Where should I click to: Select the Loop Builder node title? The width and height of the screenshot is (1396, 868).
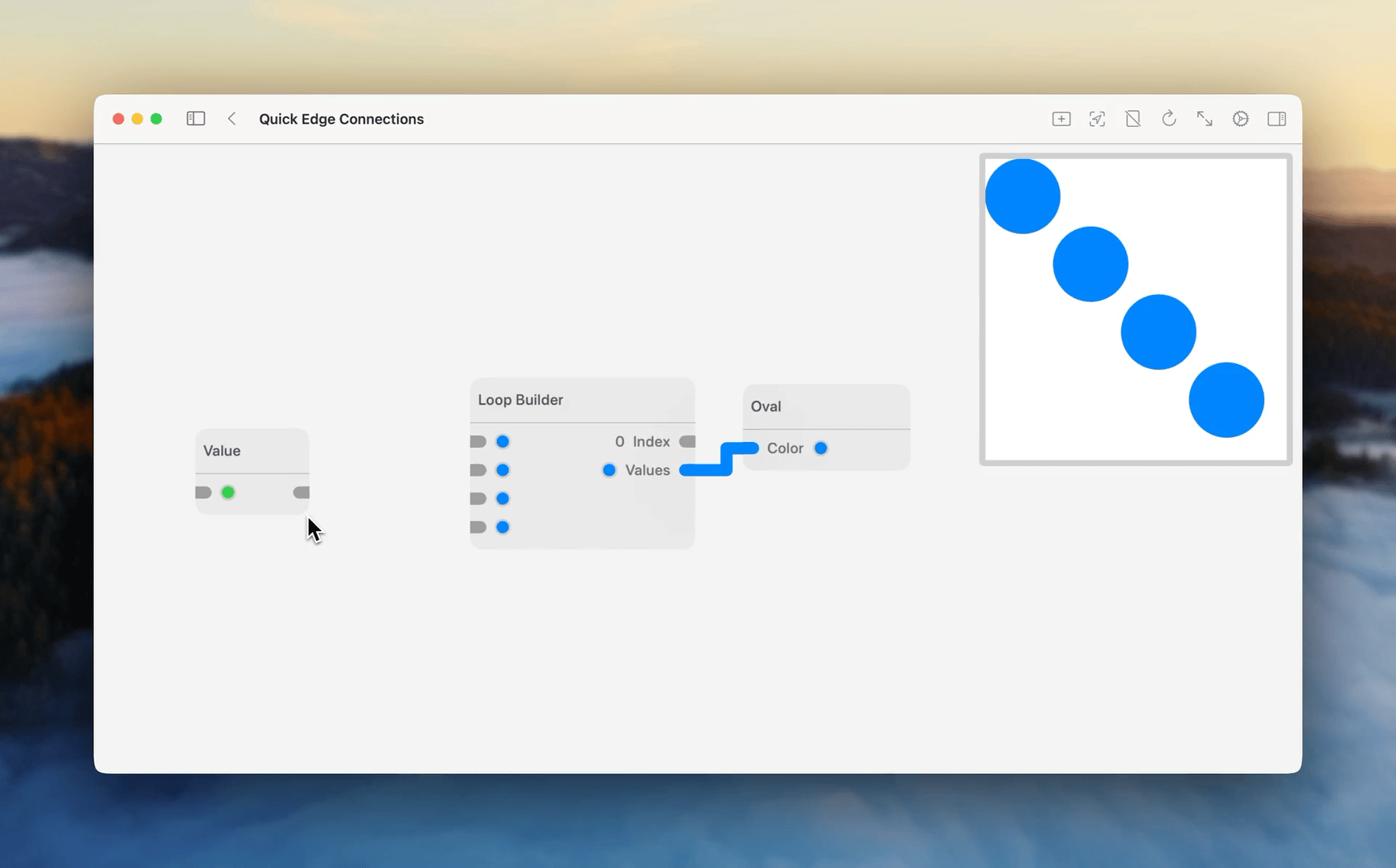[x=519, y=399]
